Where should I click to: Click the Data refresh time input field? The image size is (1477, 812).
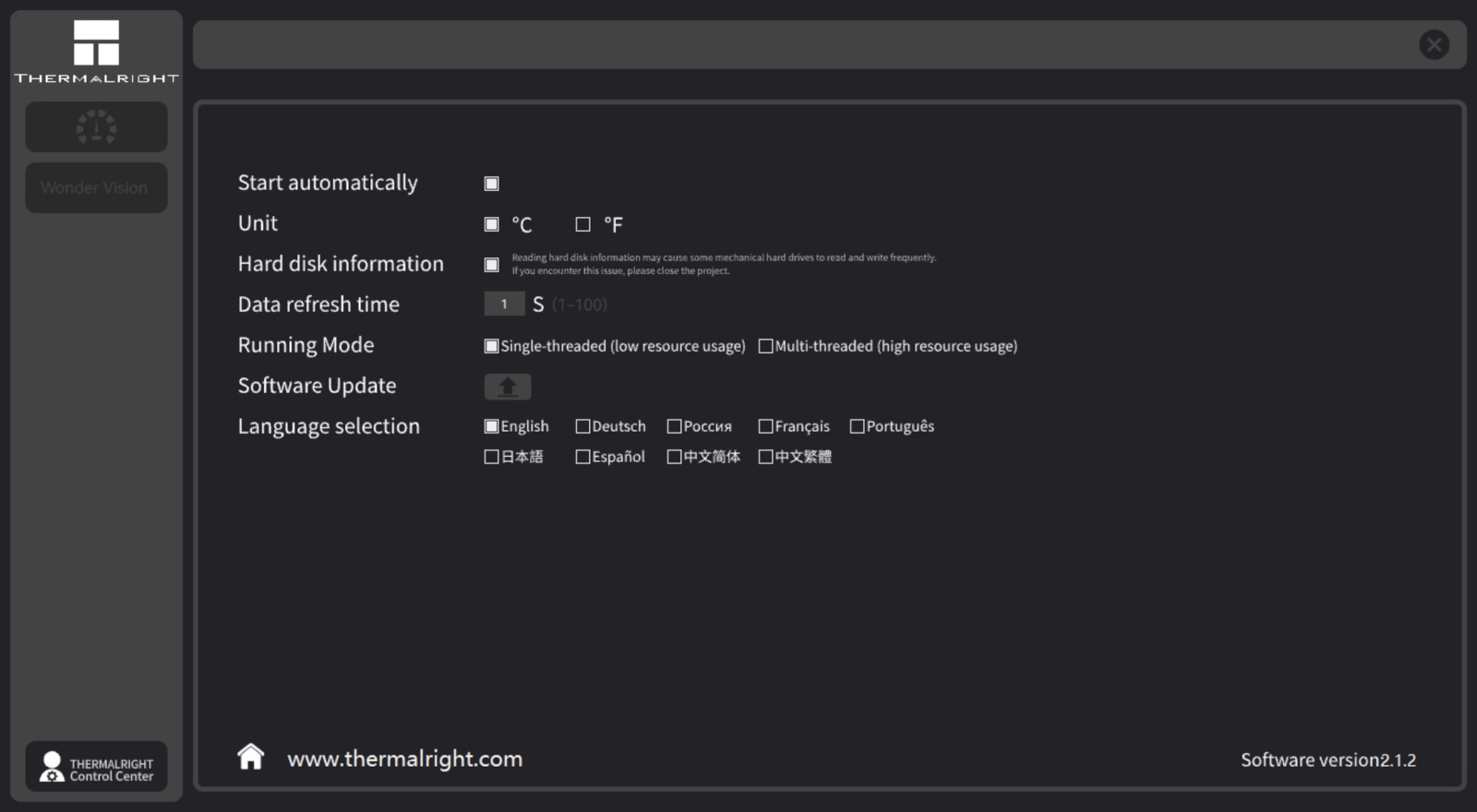pos(504,304)
